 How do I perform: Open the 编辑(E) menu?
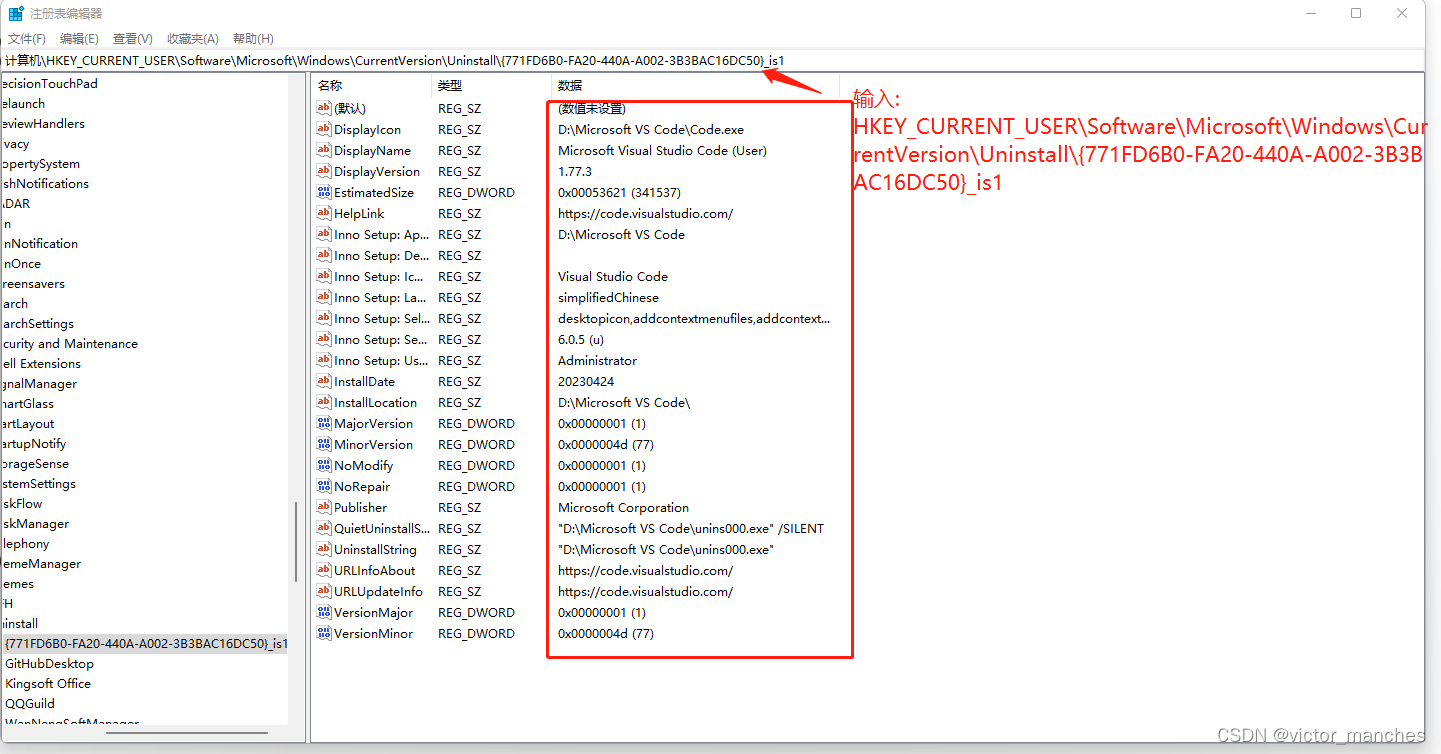point(79,38)
